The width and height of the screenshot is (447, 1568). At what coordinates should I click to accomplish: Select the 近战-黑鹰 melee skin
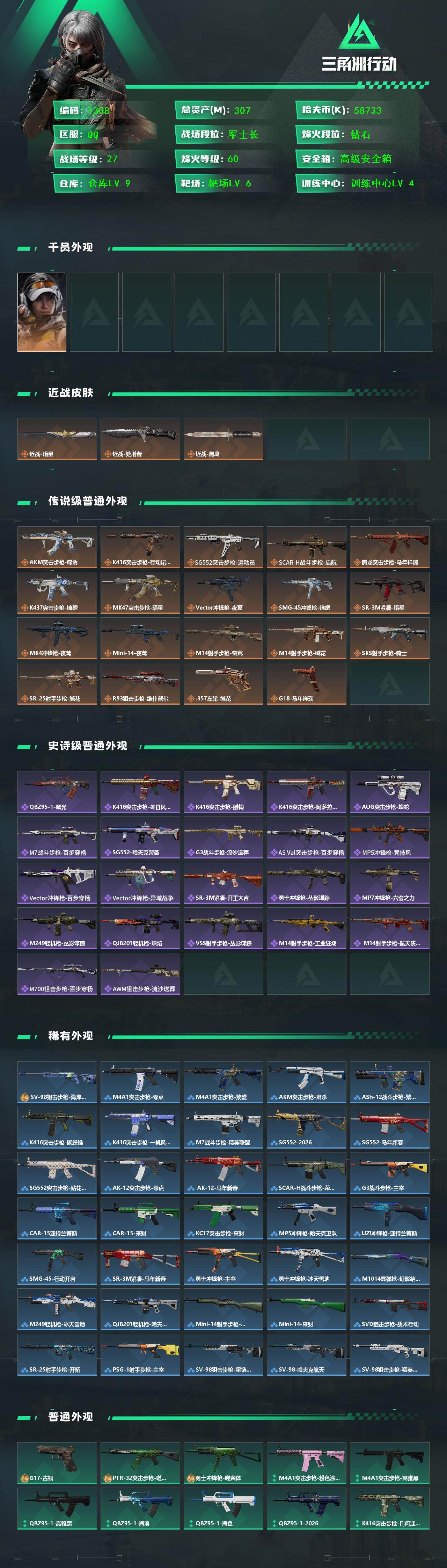tap(223, 439)
